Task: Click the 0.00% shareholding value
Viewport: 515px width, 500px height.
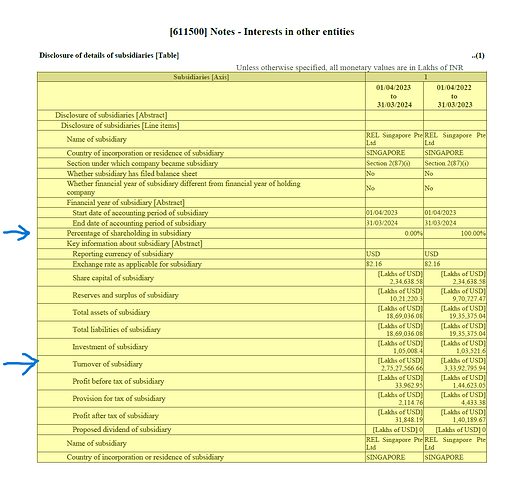Action: click(x=414, y=233)
